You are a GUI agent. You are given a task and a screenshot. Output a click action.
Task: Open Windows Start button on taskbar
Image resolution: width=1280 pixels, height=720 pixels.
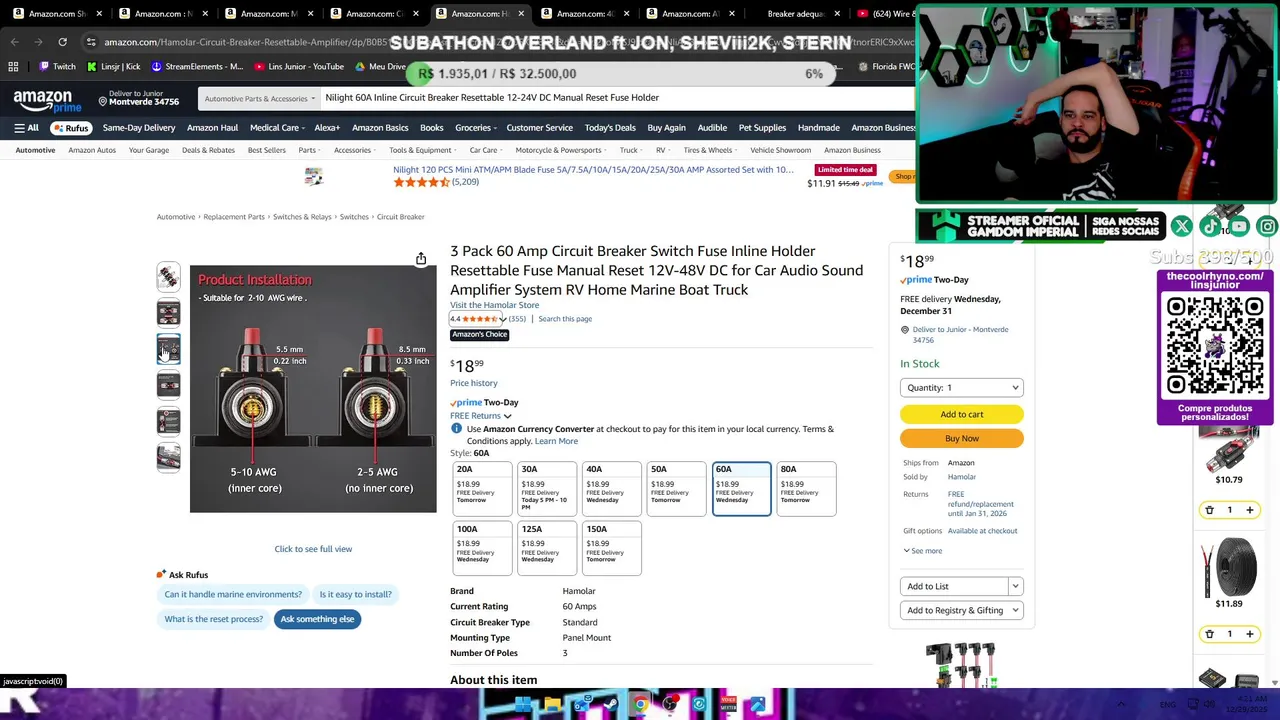pos(523,705)
